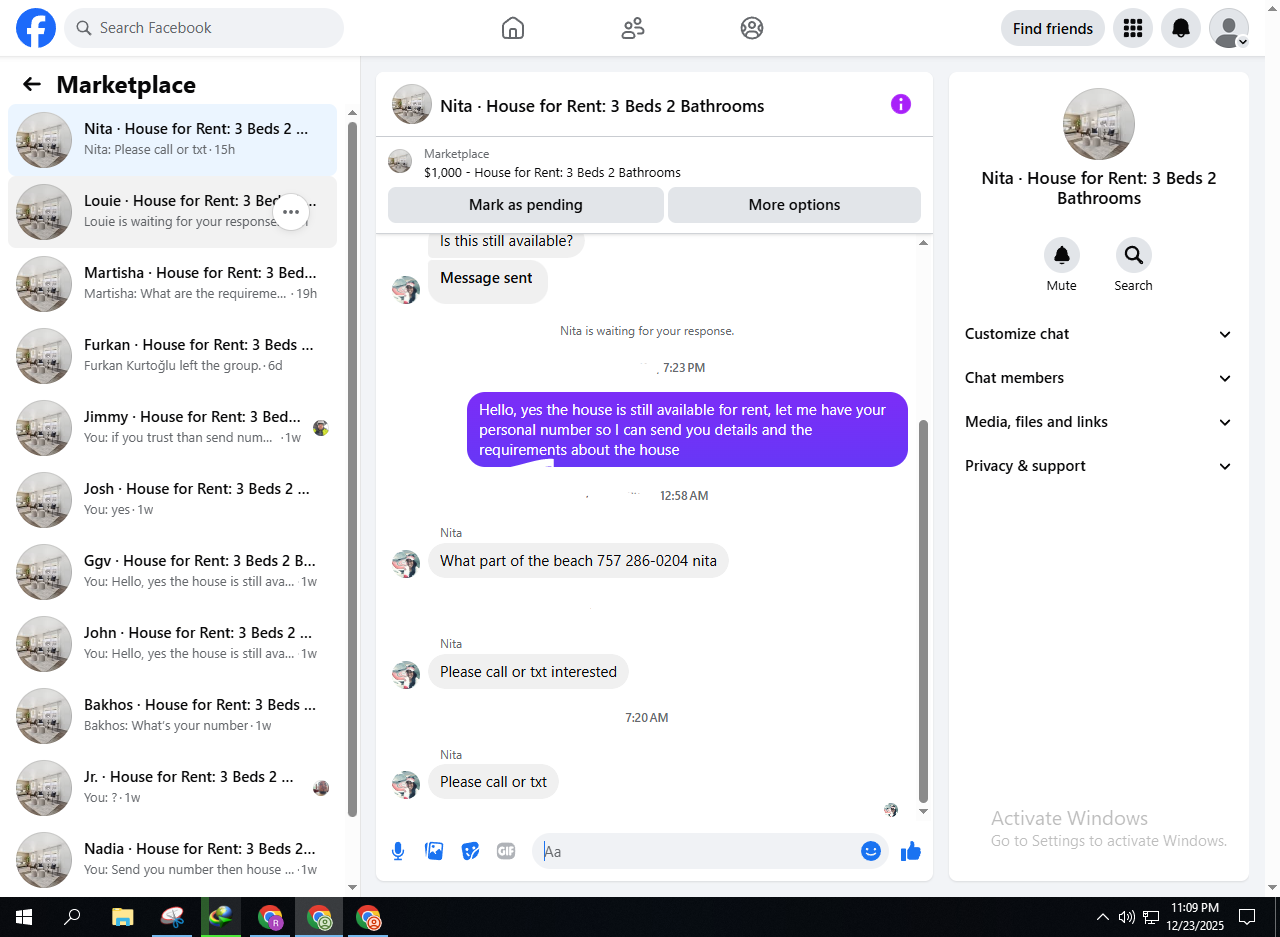Open John conversation in the list
This screenshot has height=937, width=1280.
(172, 644)
